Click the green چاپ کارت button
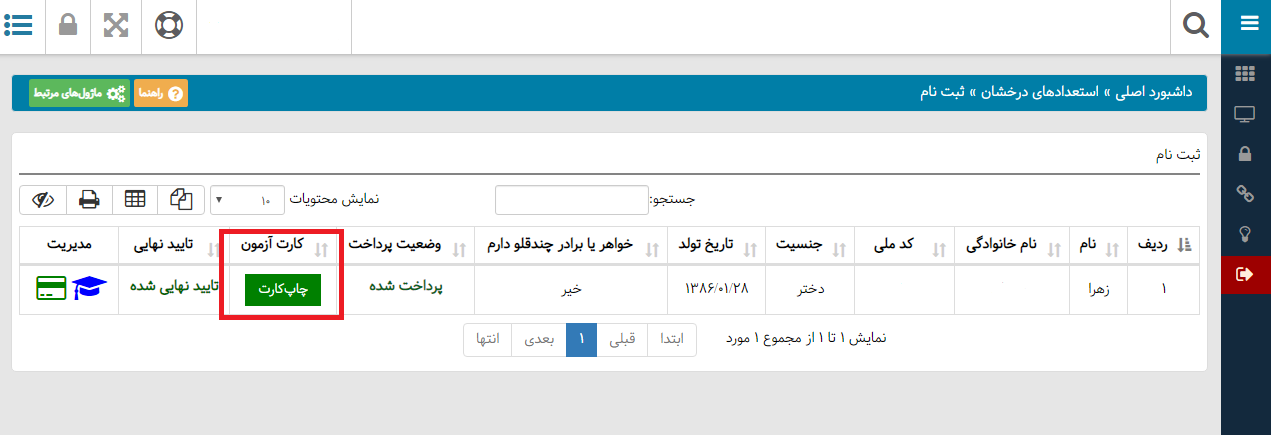This screenshot has height=435, width=1271. point(285,288)
